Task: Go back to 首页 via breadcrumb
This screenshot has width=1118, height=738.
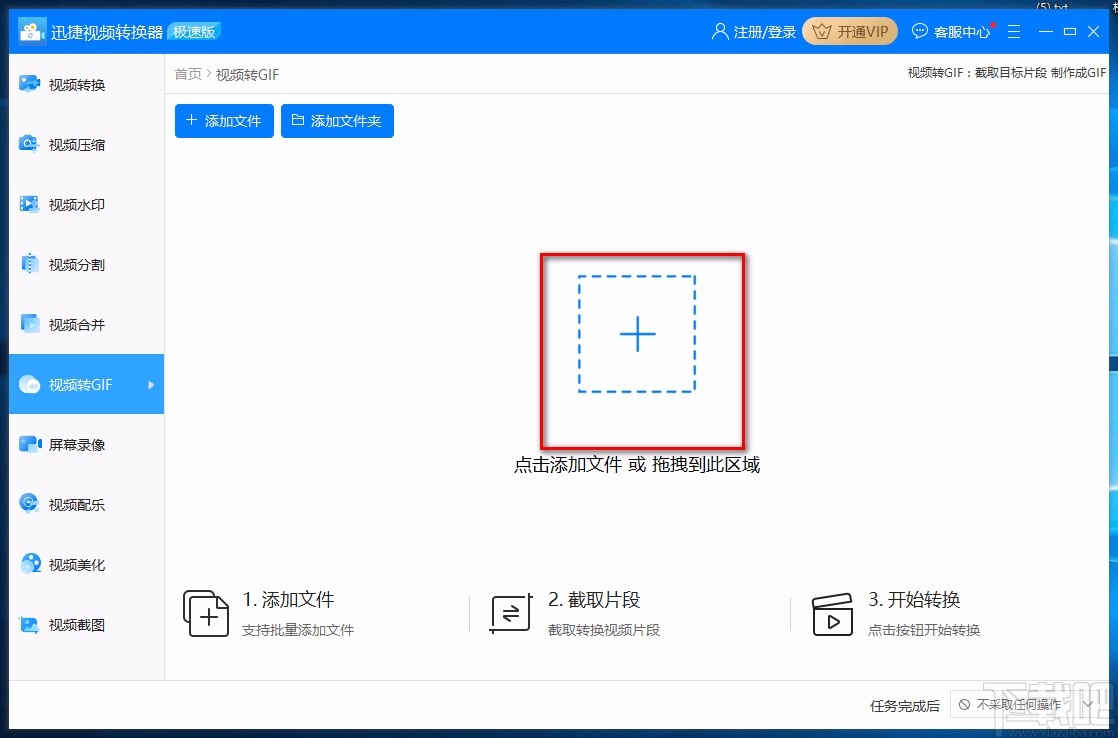Action: (x=187, y=73)
